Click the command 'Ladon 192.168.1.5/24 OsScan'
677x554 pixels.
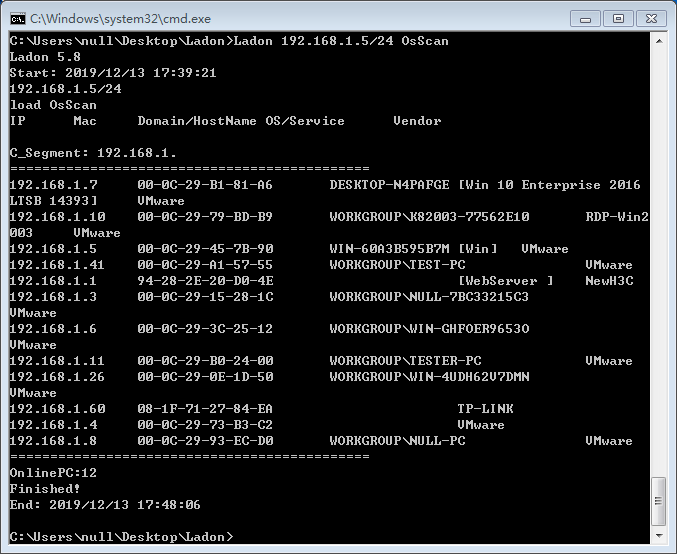(x=341, y=41)
